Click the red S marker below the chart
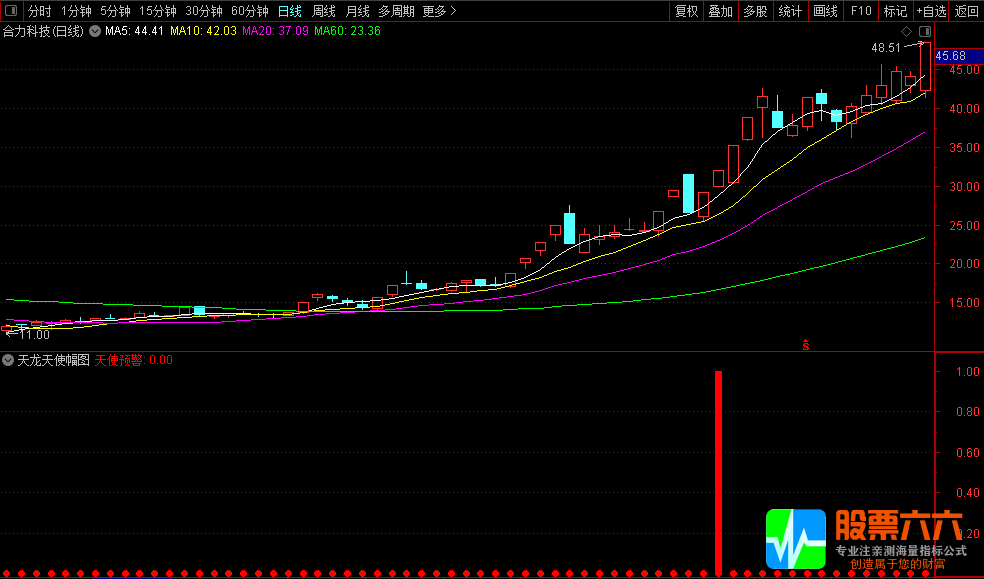Viewport: 984px width, 579px height. click(805, 345)
